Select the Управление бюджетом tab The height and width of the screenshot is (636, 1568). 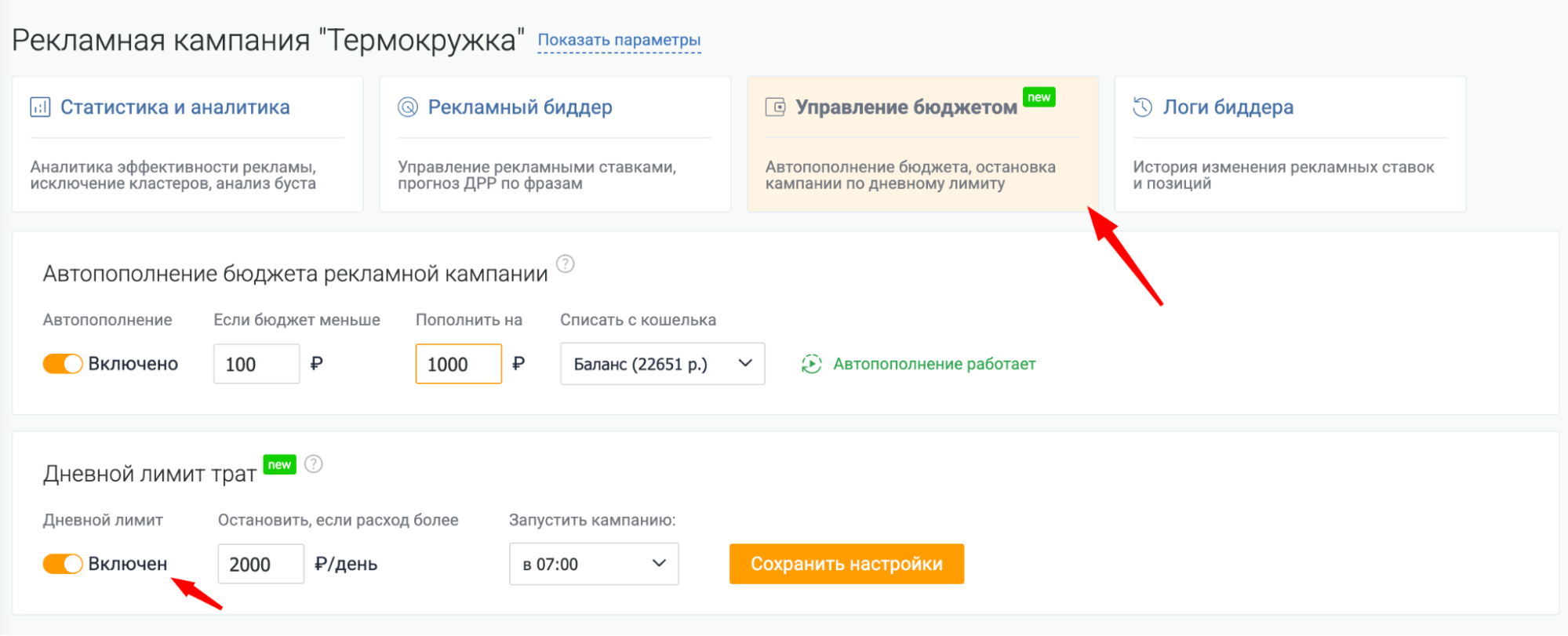[922, 144]
